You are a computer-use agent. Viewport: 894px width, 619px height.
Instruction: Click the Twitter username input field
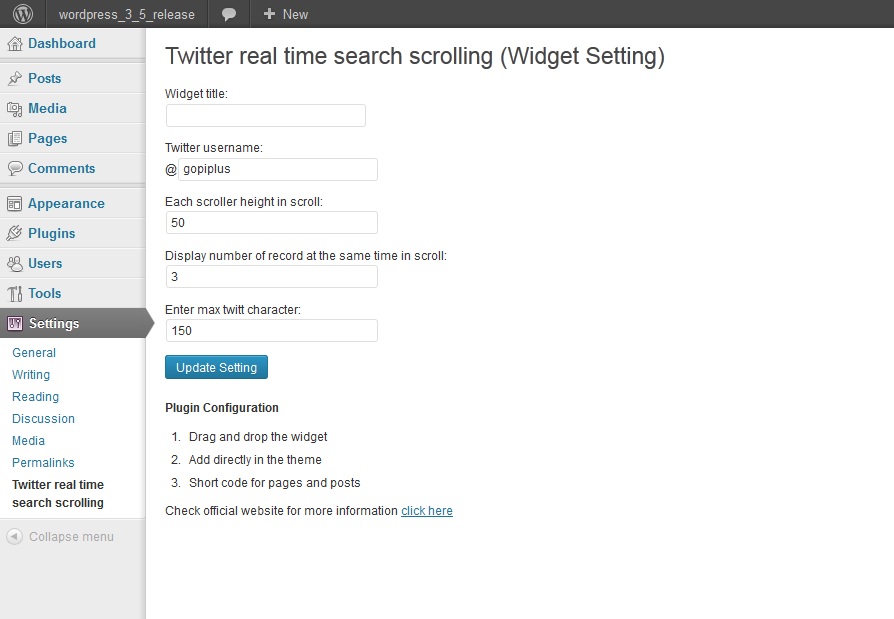click(x=278, y=169)
